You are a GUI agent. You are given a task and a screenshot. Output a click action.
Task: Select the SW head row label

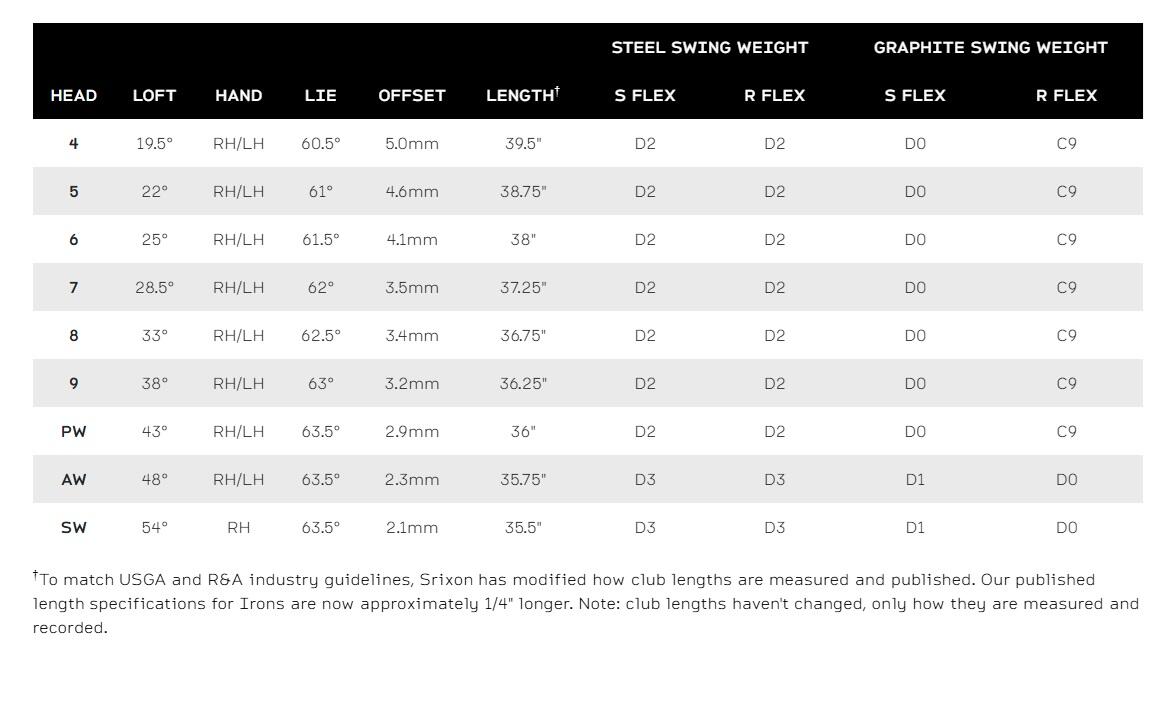73,528
